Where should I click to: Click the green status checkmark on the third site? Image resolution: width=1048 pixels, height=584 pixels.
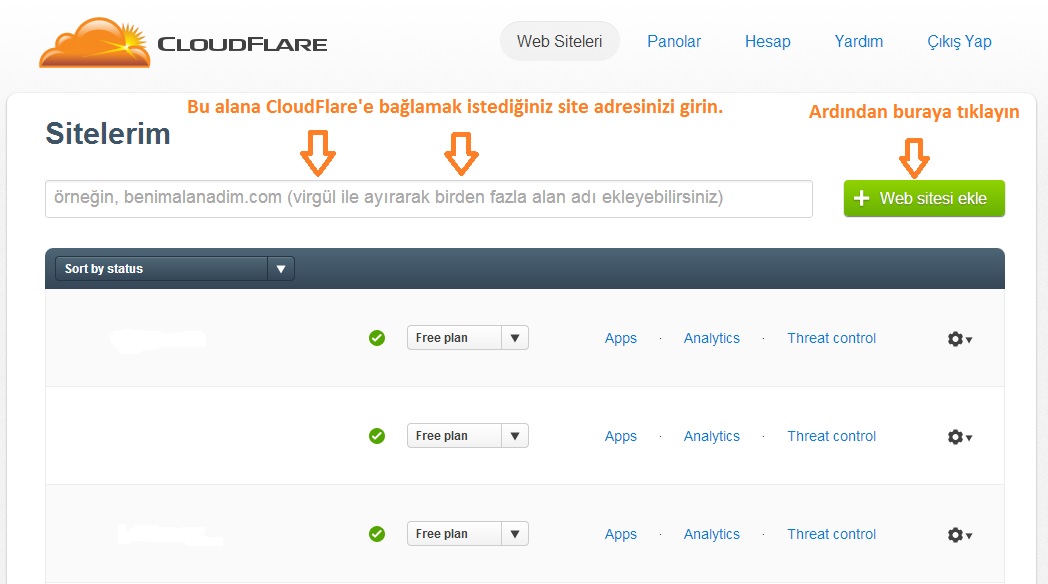point(377,533)
